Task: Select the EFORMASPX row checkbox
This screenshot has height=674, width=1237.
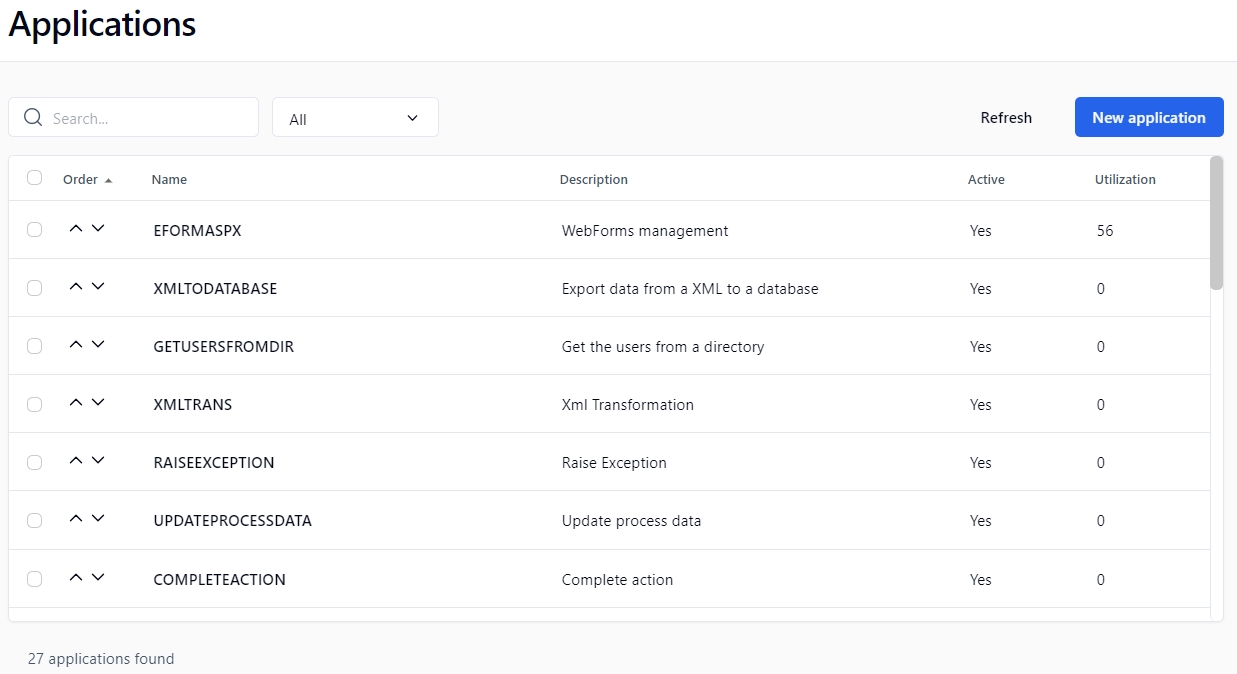Action: tap(35, 230)
